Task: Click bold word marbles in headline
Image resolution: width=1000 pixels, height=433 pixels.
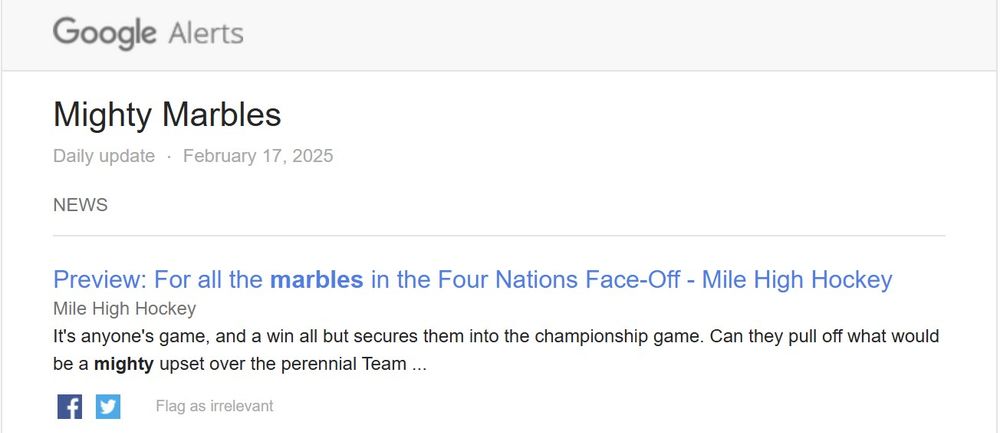Action: (316, 279)
